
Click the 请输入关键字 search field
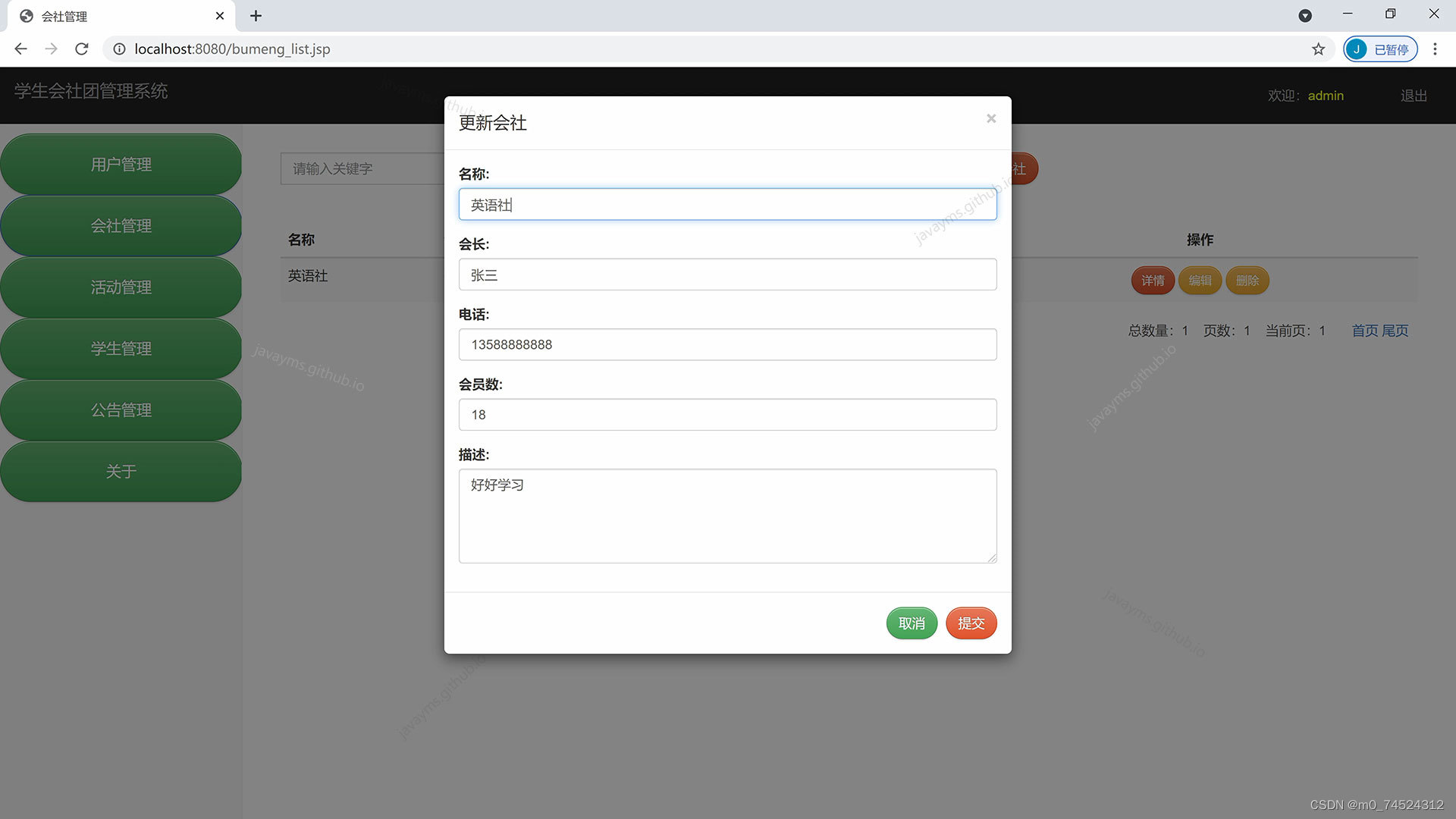tap(362, 168)
